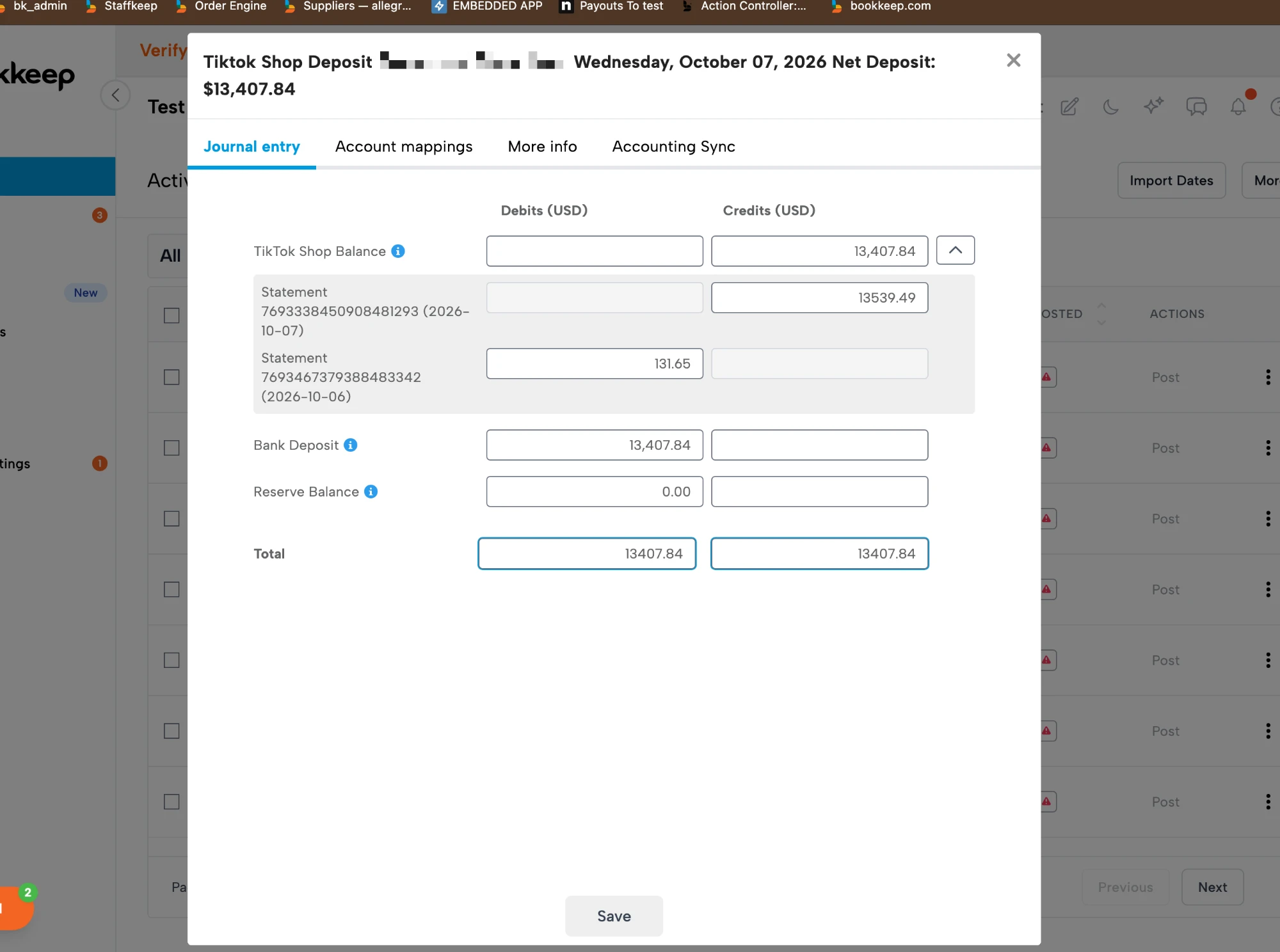Open the edit pencil icon in header

pos(1069,106)
